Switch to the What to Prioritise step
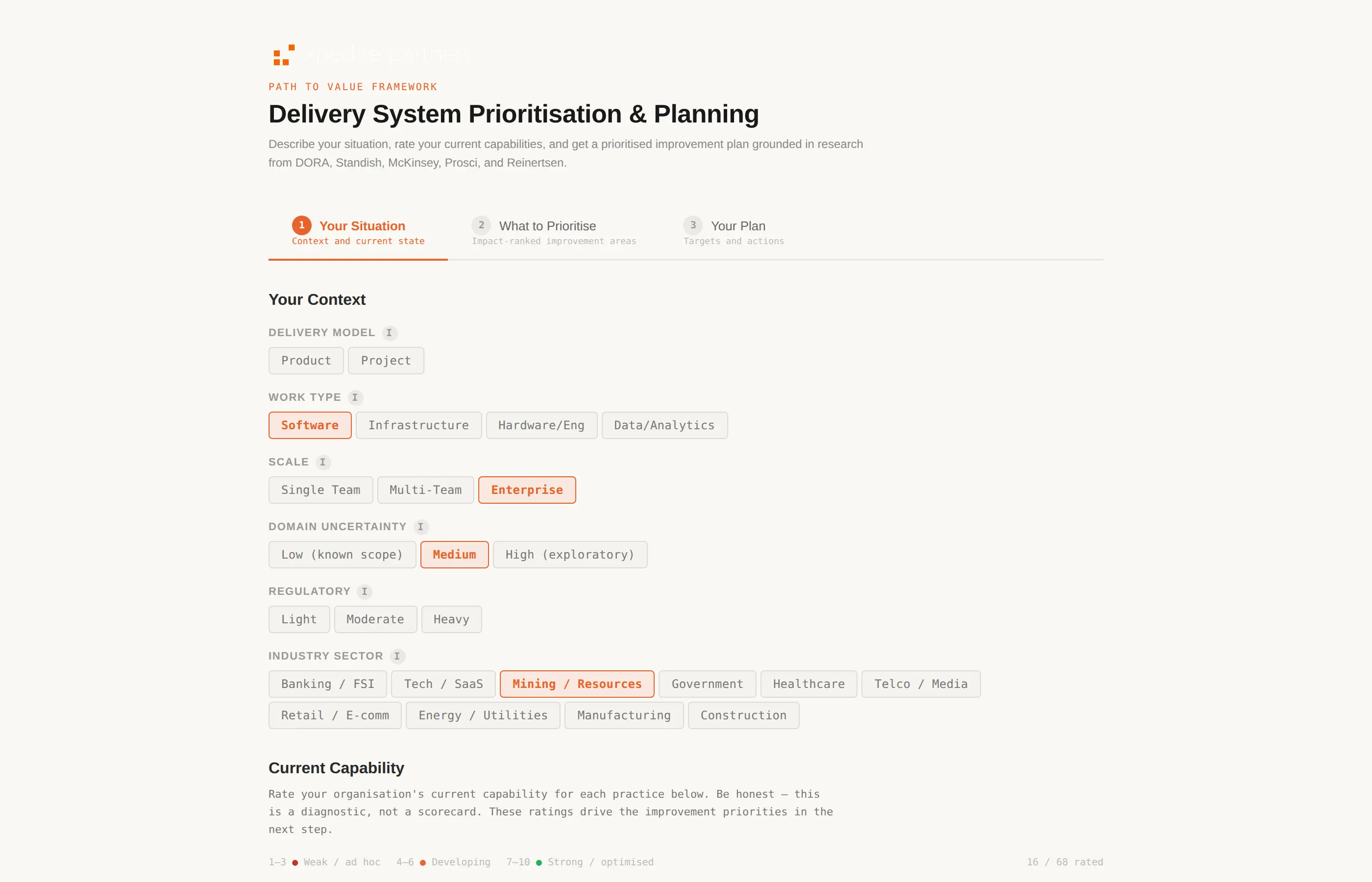This screenshot has height=882, width=1372. [547, 226]
